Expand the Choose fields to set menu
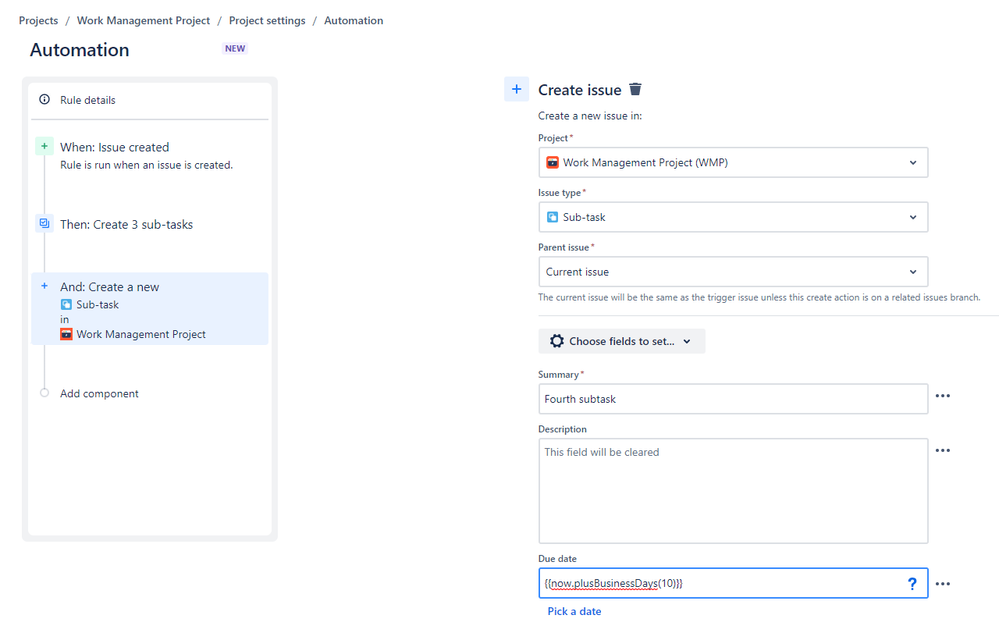This screenshot has width=999, height=626. tap(622, 341)
